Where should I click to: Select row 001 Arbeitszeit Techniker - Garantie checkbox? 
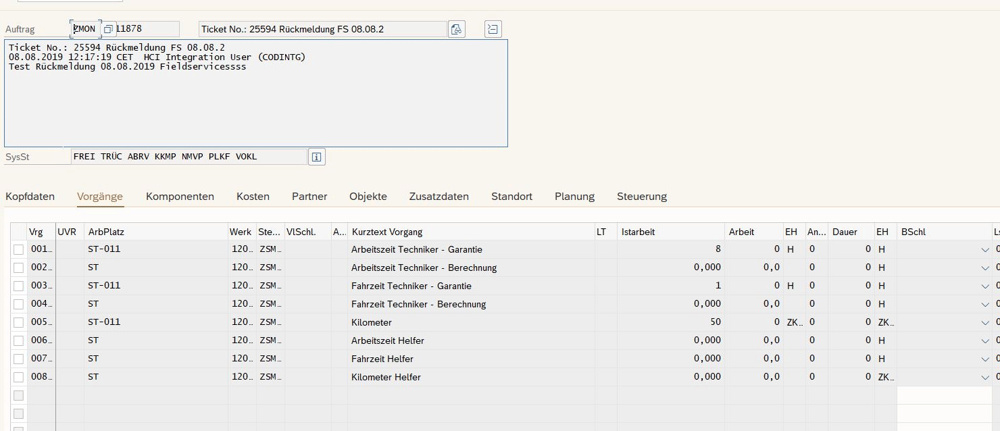[x=18, y=249]
